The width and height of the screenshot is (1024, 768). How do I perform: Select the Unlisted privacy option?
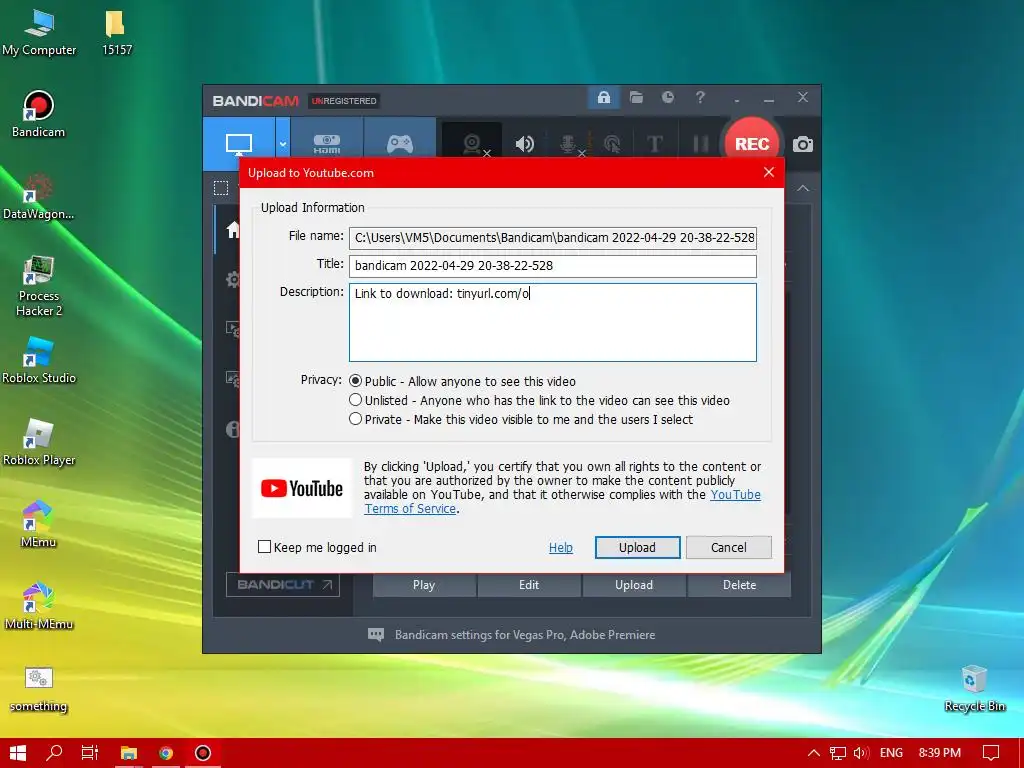pyautogui.click(x=355, y=400)
